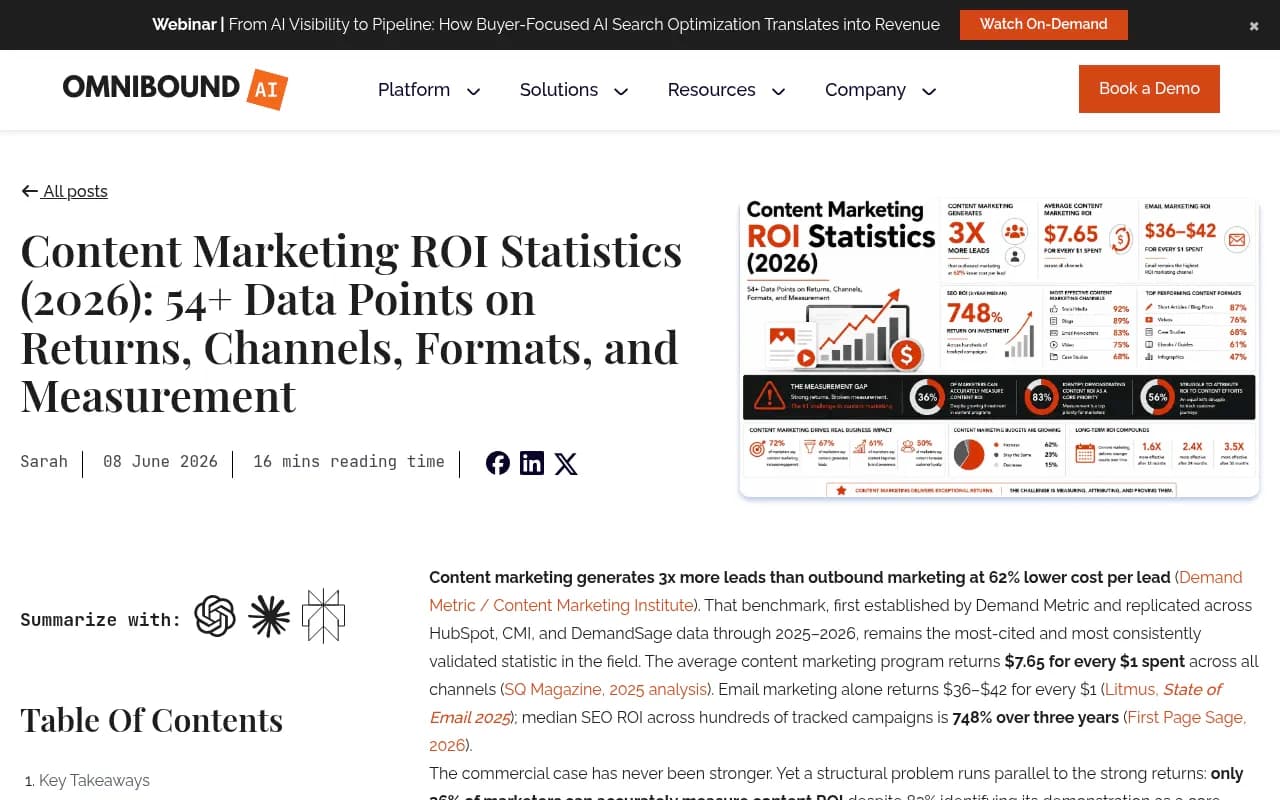1280x800 pixels.
Task: Open the ROI Statistics infographic thumbnail
Action: [999, 348]
